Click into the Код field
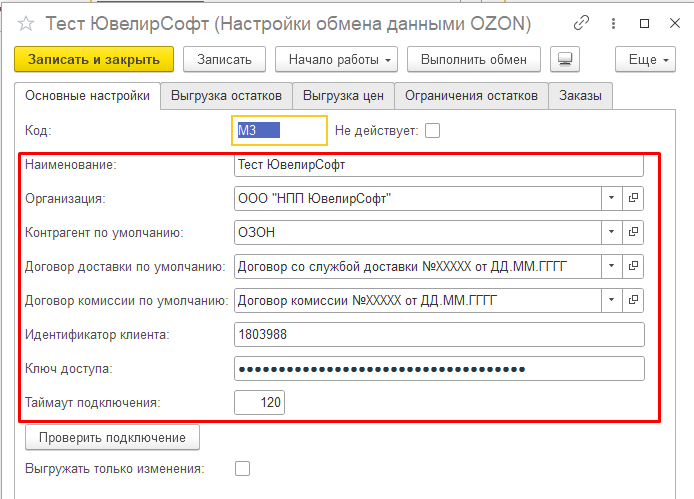The width and height of the screenshot is (694, 499). [x=279, y=131]
